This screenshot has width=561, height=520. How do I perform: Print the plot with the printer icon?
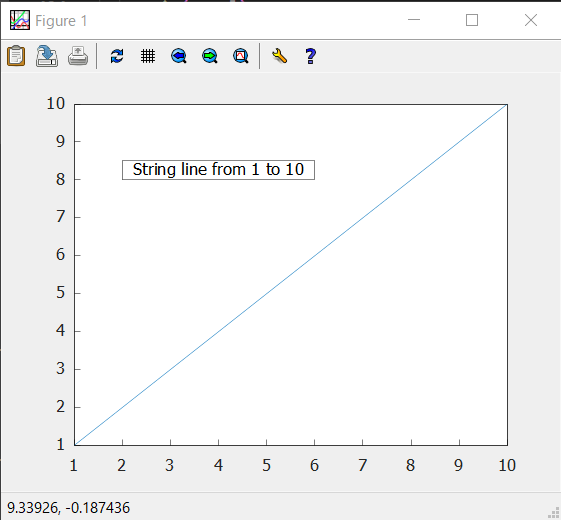pos(78,56)
